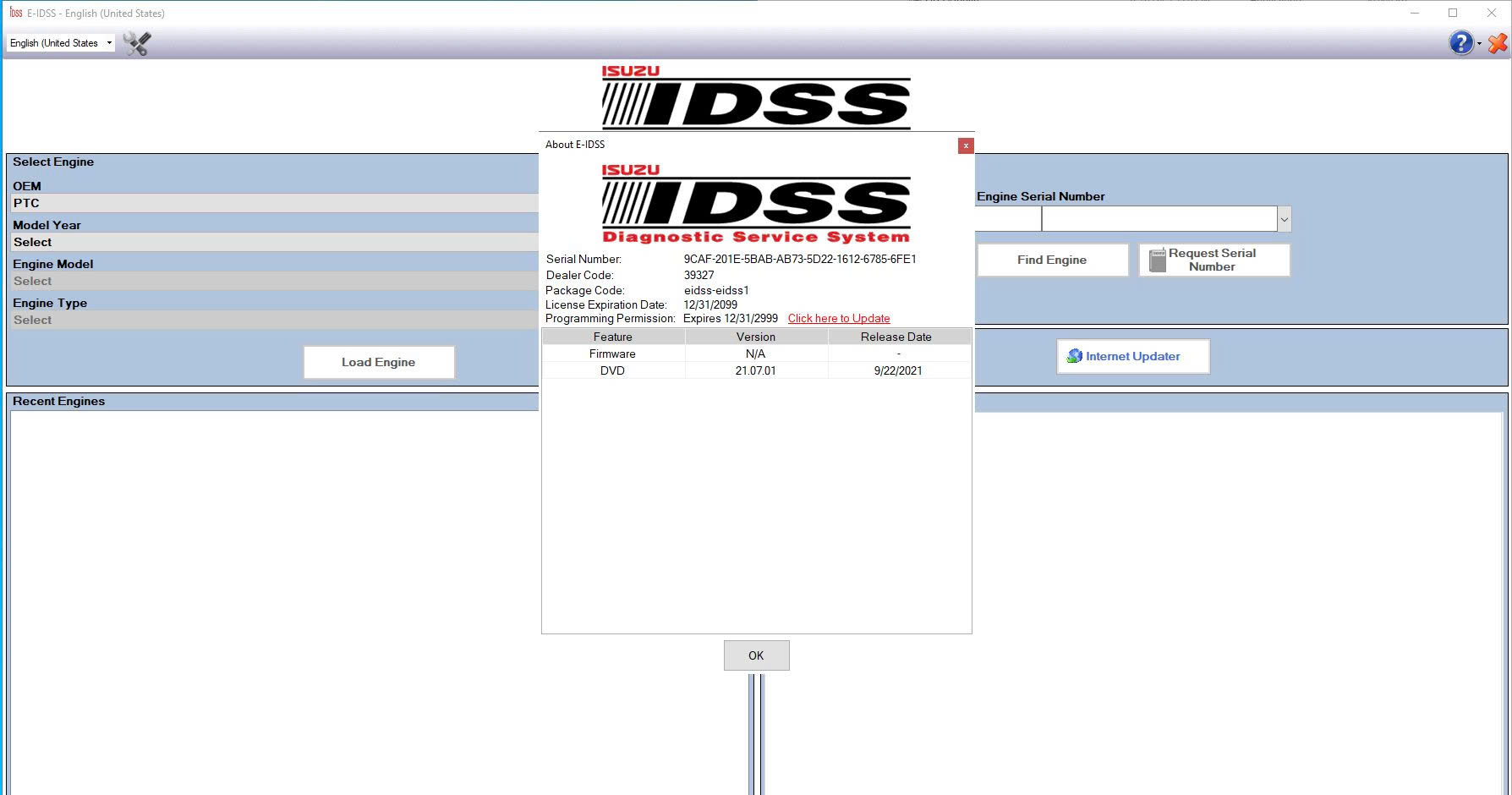Viewport: 1512px width, 795px height.
Task: Open the Click here to Update link
Action: click(x=838, y=318)
